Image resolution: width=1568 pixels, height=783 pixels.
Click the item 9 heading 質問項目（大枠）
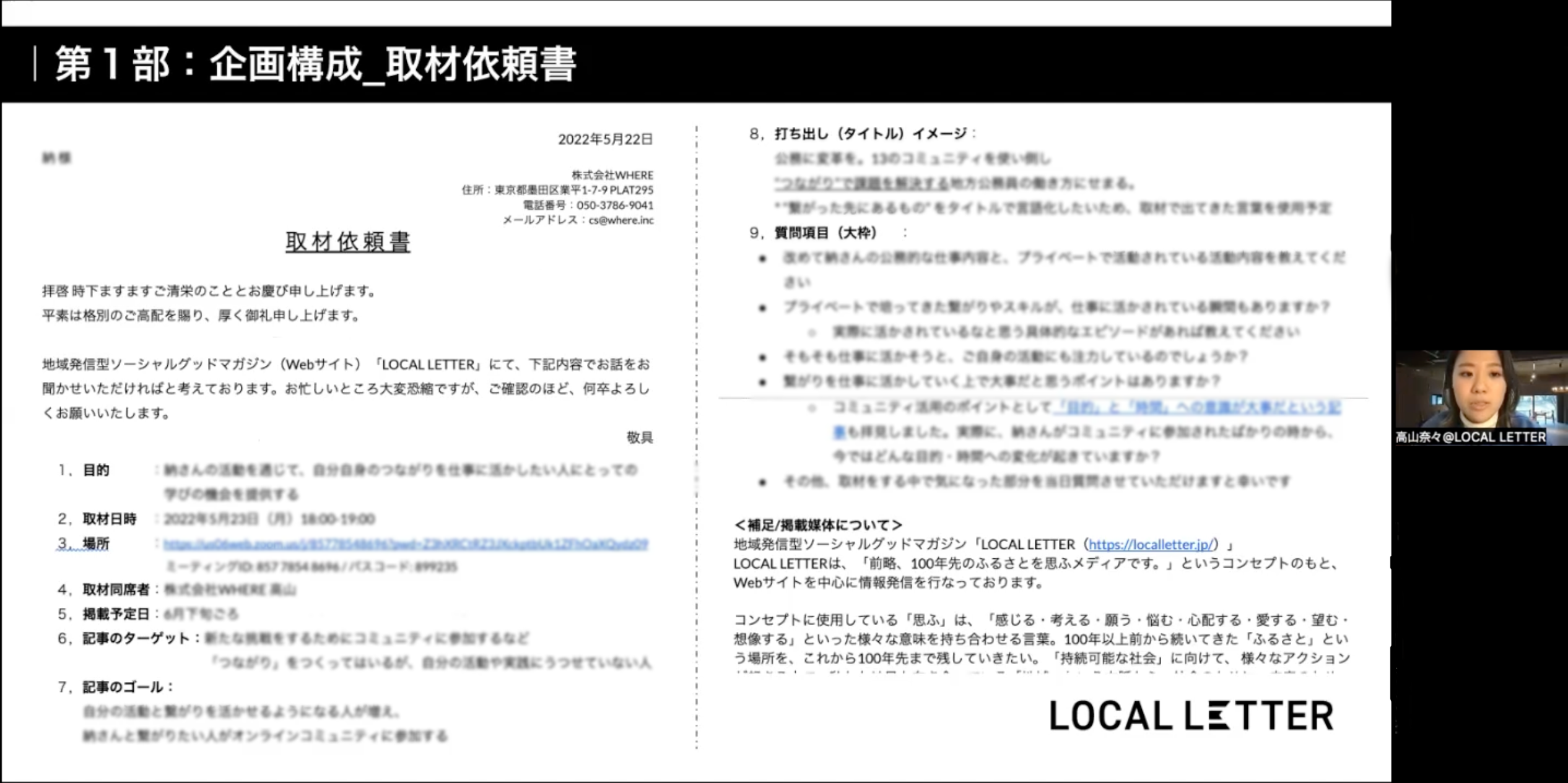point(826,233)
